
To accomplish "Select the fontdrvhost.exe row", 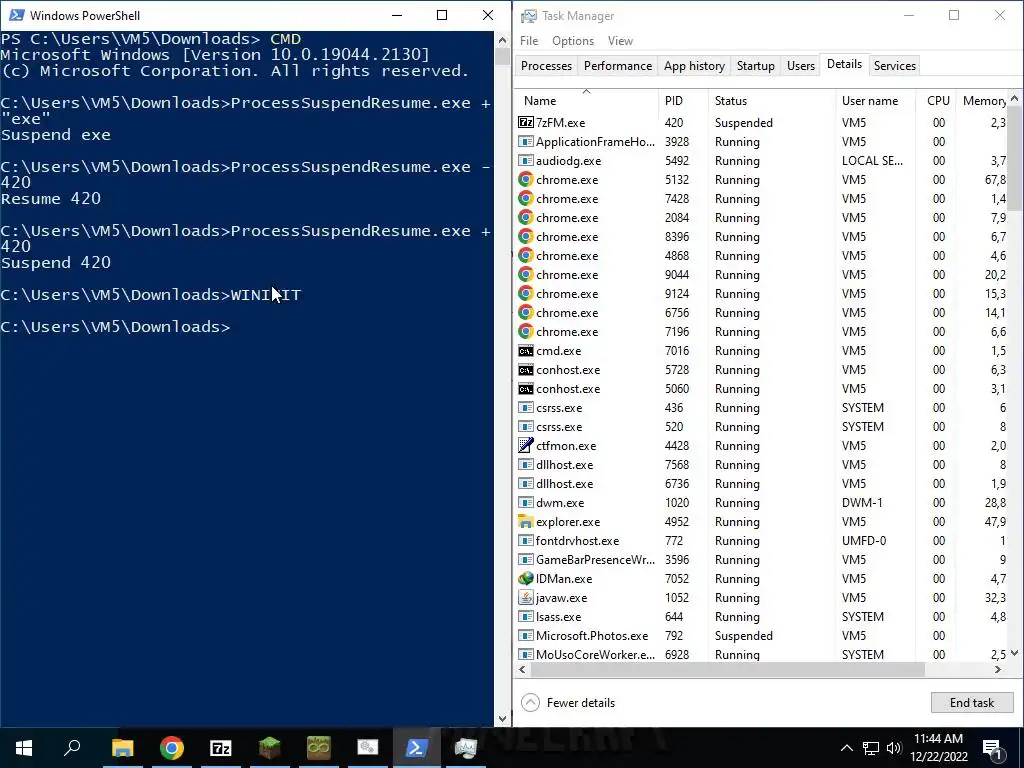I will pyautogui.click(x=761, y=540).
